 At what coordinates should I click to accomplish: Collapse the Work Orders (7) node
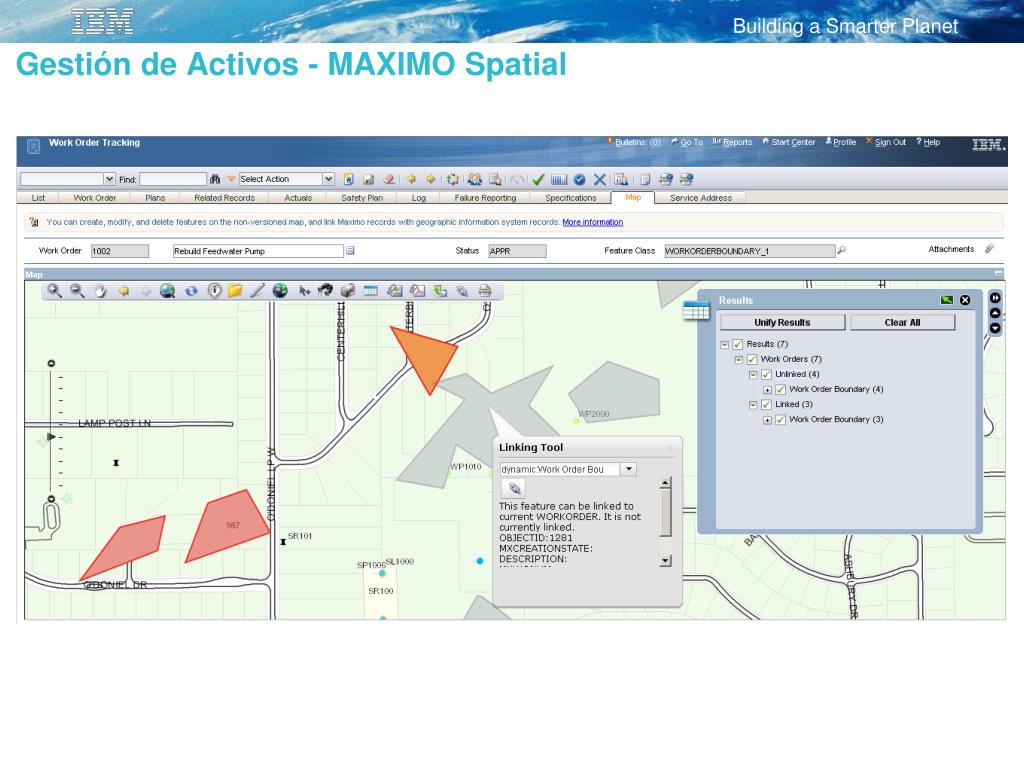tap(739, 360)
